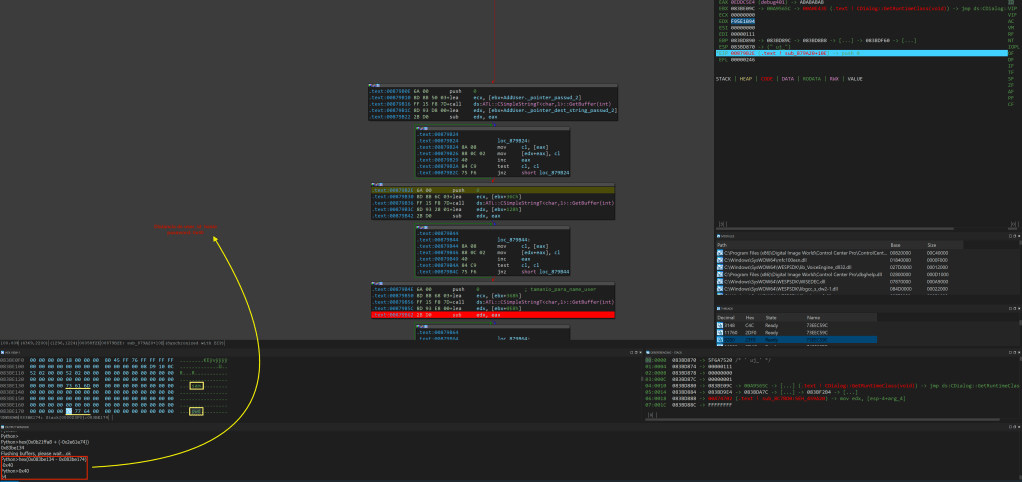Click the red breakpoint line sub edx, eax
The width and height of the screenshot is (1022, 482).
pyautogui.click(x=470, y=314)
